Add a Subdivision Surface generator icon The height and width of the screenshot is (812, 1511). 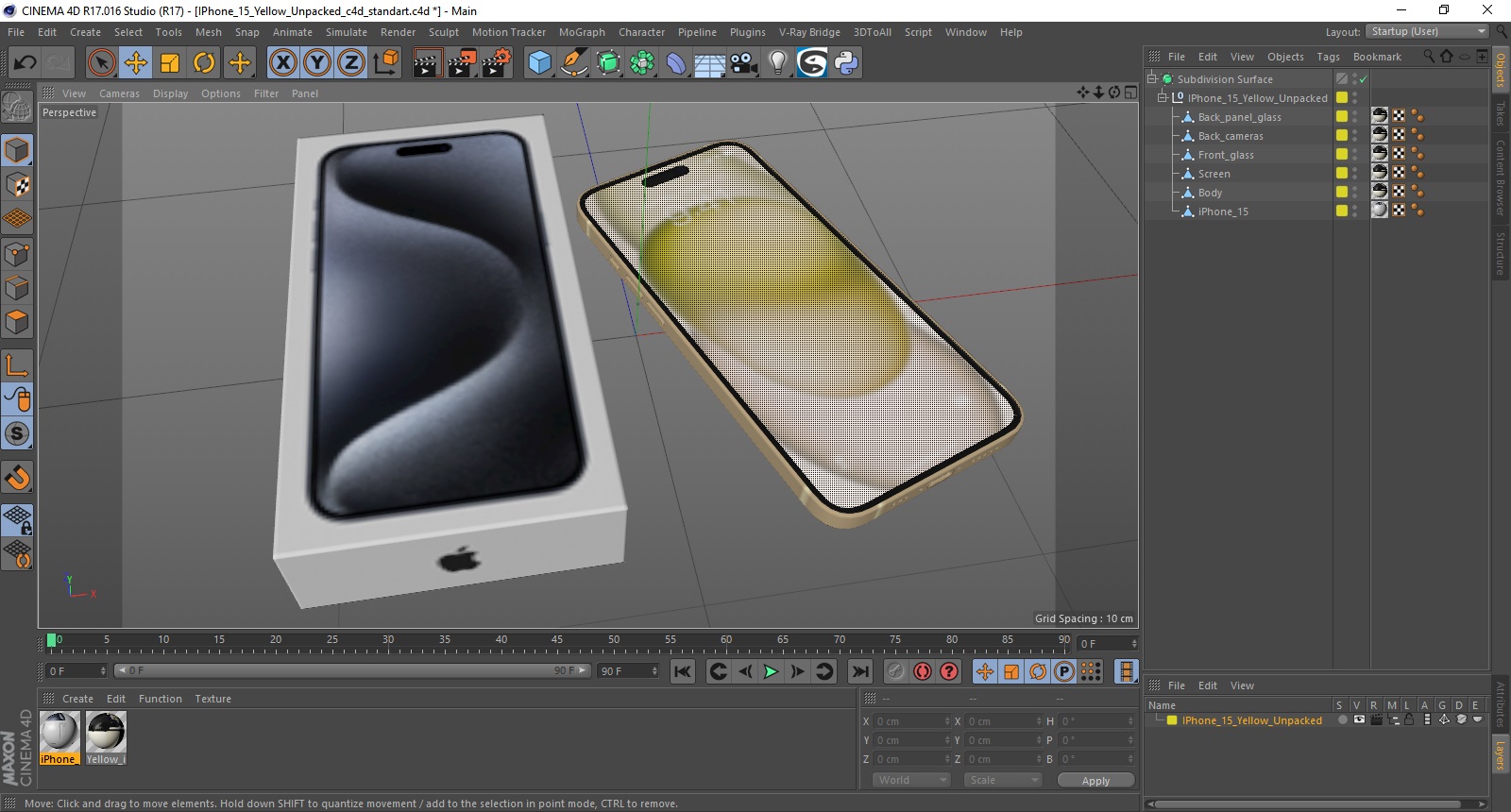609,63
